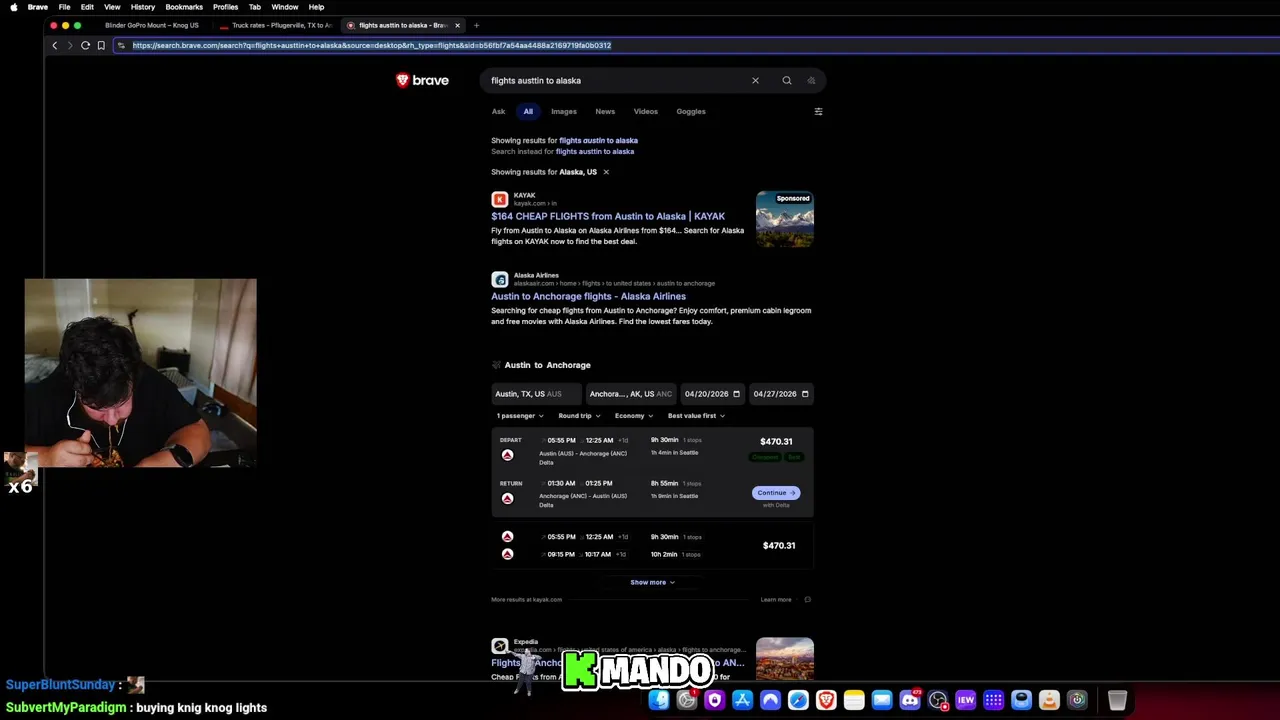Open the 1 passenger dropdown
Screen dimensions: 1280x720
click(520, 416)
